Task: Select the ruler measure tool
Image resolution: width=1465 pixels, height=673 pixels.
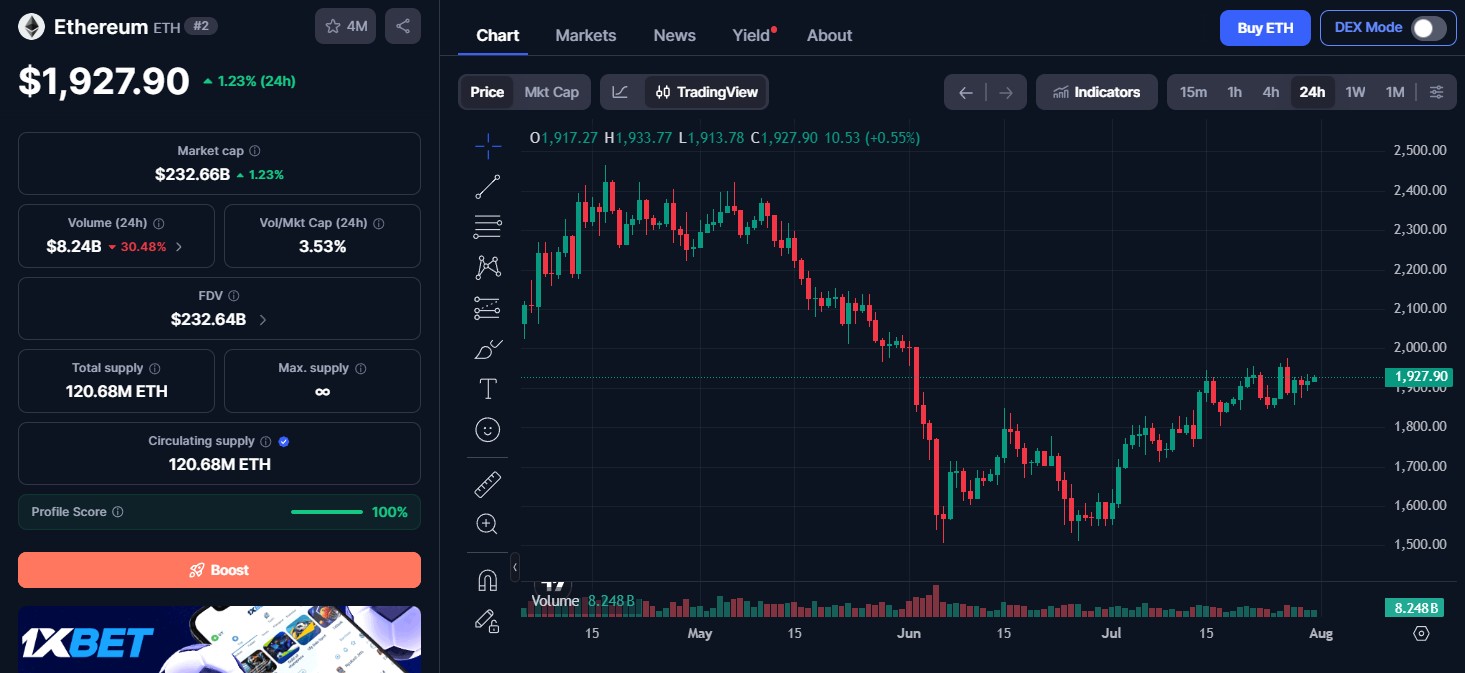Action: coord(488,486)
